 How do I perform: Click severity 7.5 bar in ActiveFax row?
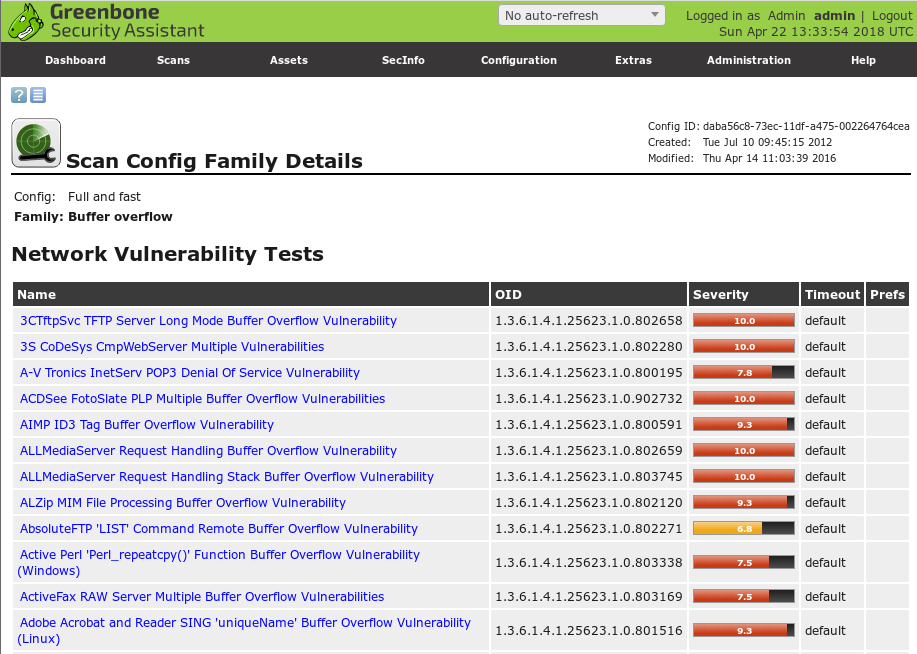pyautogui.click(x=744, y=597)
